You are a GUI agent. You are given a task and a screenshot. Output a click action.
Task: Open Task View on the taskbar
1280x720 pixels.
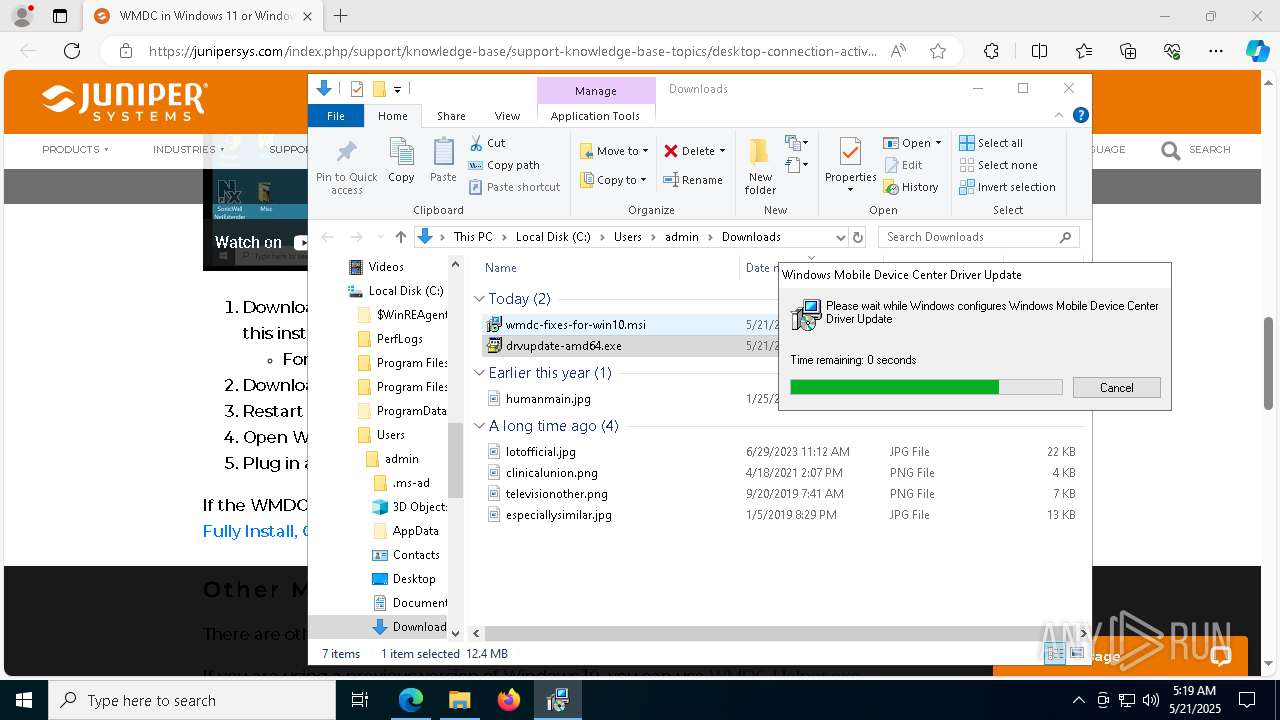361,700
